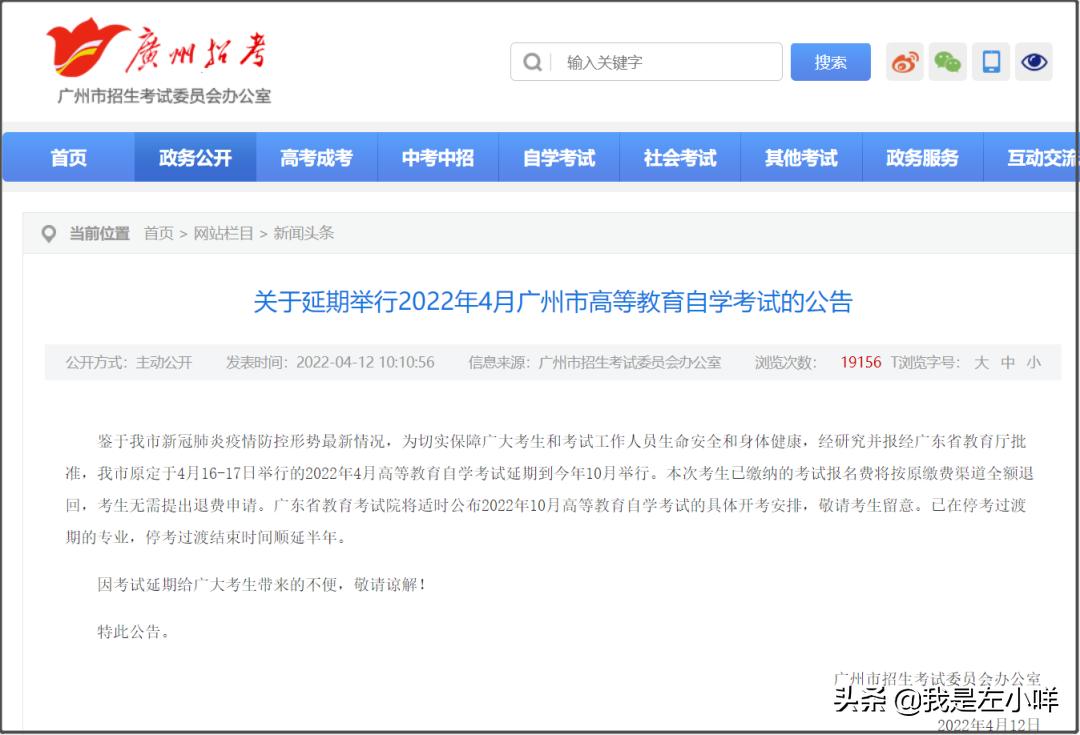Switch to the 高考成考 tab

coord(317,157)
